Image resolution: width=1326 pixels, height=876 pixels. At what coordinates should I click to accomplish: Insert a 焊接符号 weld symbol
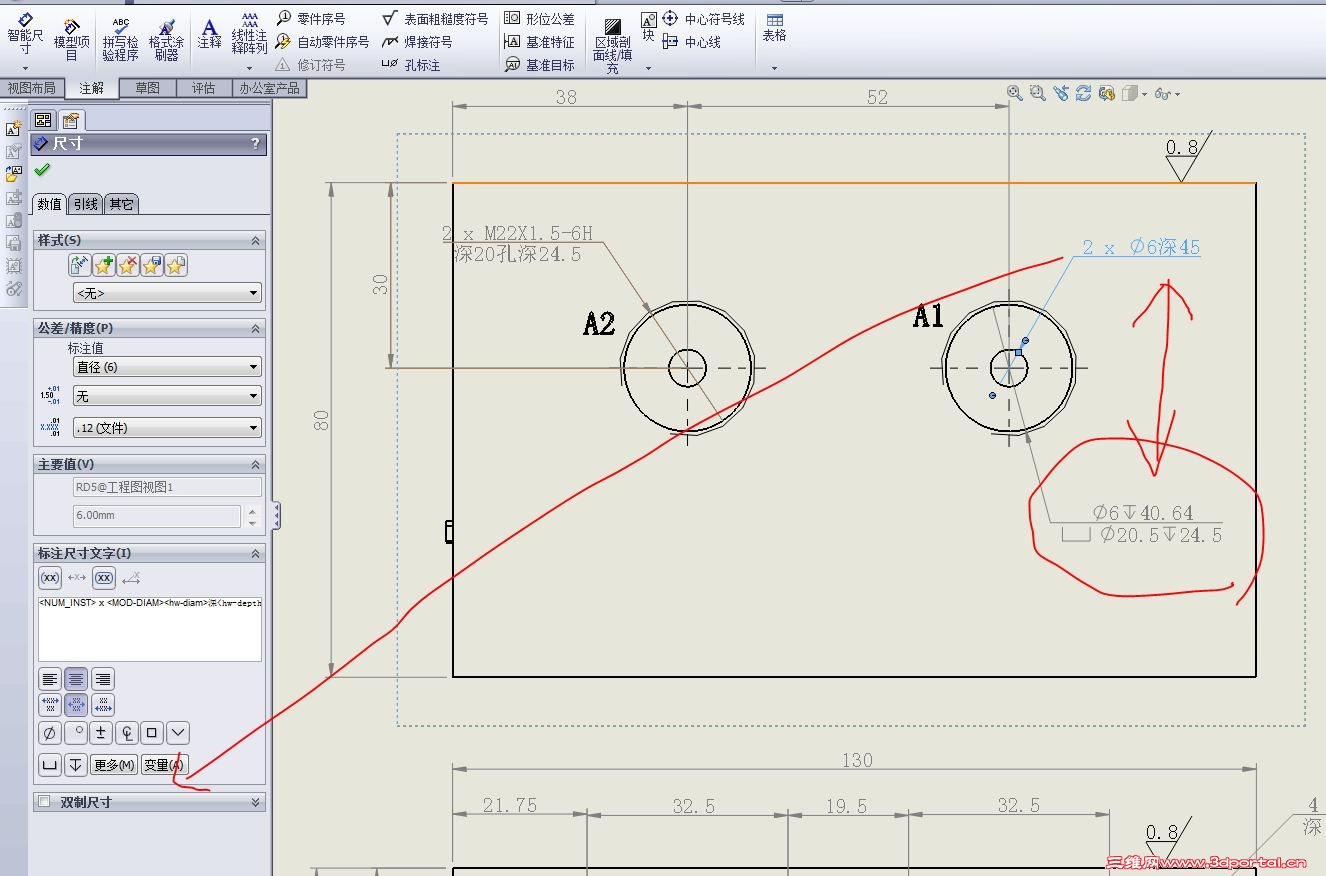[417, 42]
